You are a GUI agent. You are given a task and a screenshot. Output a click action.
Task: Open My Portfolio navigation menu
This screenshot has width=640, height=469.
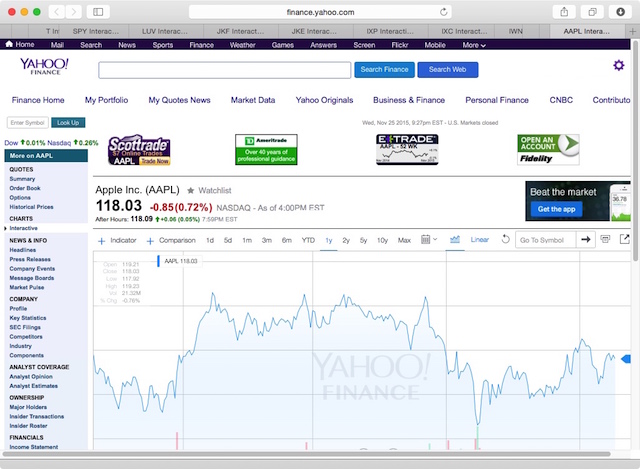106,100
